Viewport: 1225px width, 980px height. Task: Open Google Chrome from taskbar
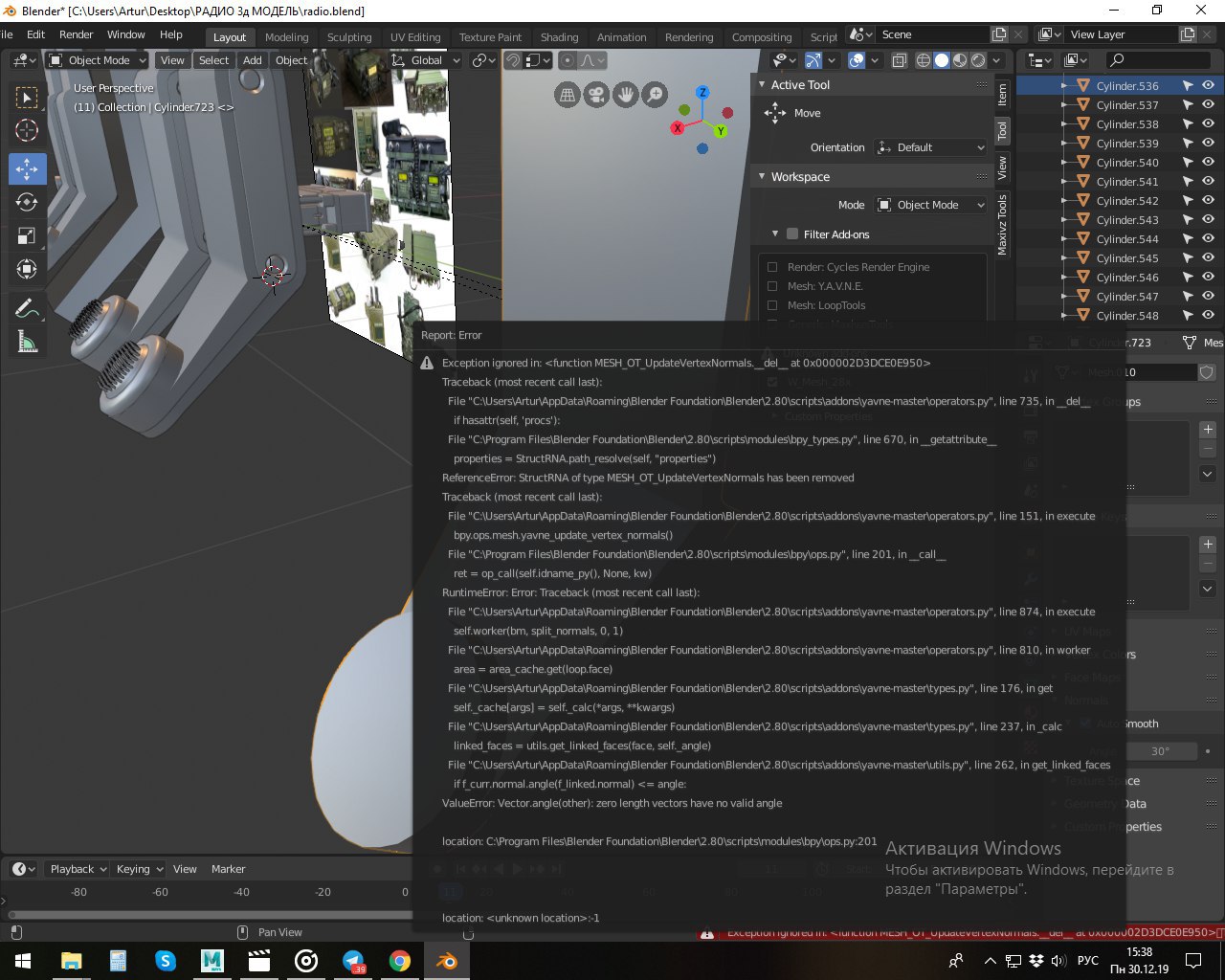[400, 961]
